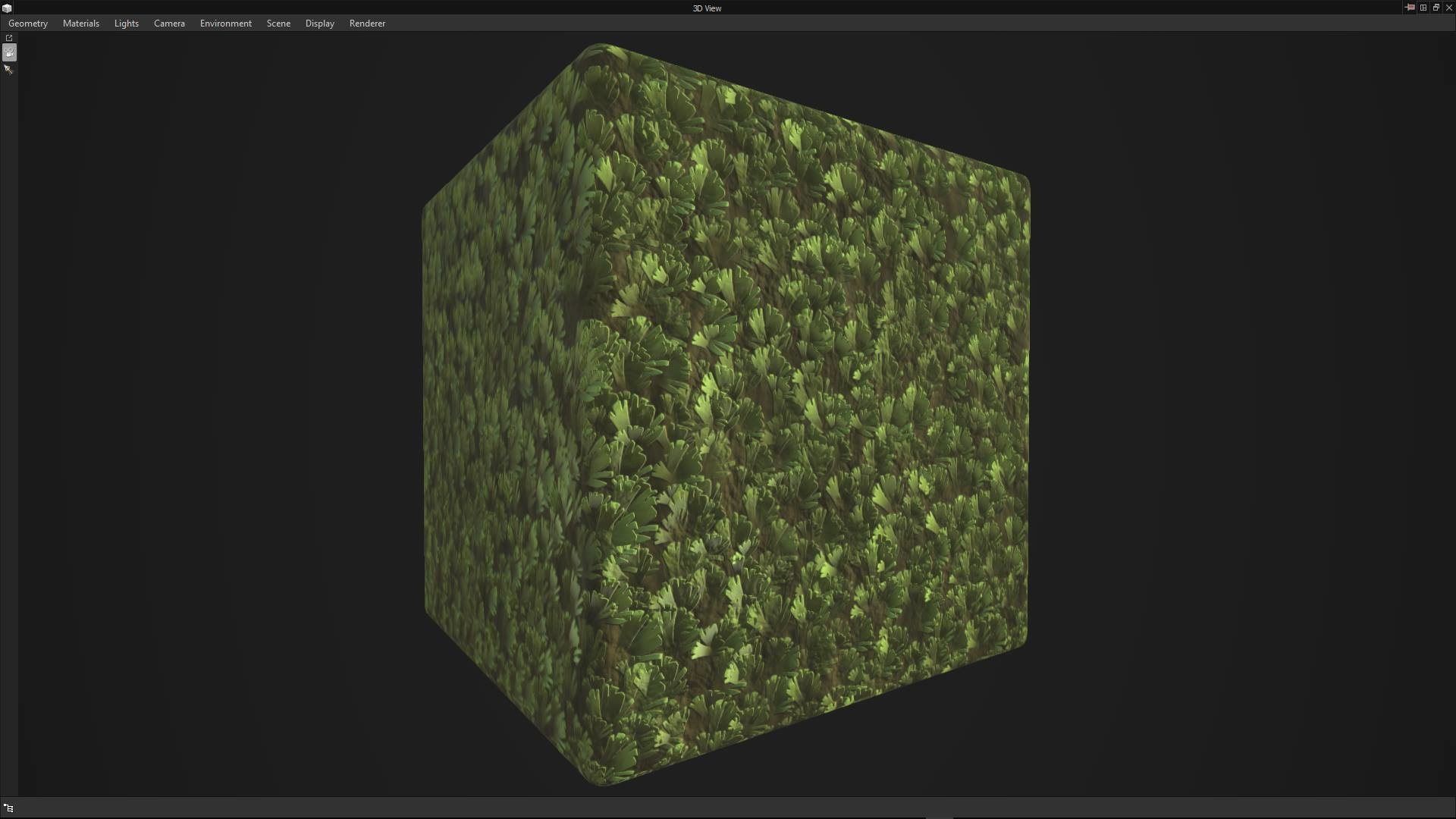Click the pop-out view icon in left toolbar
The image size is (1456, 819).
pos(9,38)
